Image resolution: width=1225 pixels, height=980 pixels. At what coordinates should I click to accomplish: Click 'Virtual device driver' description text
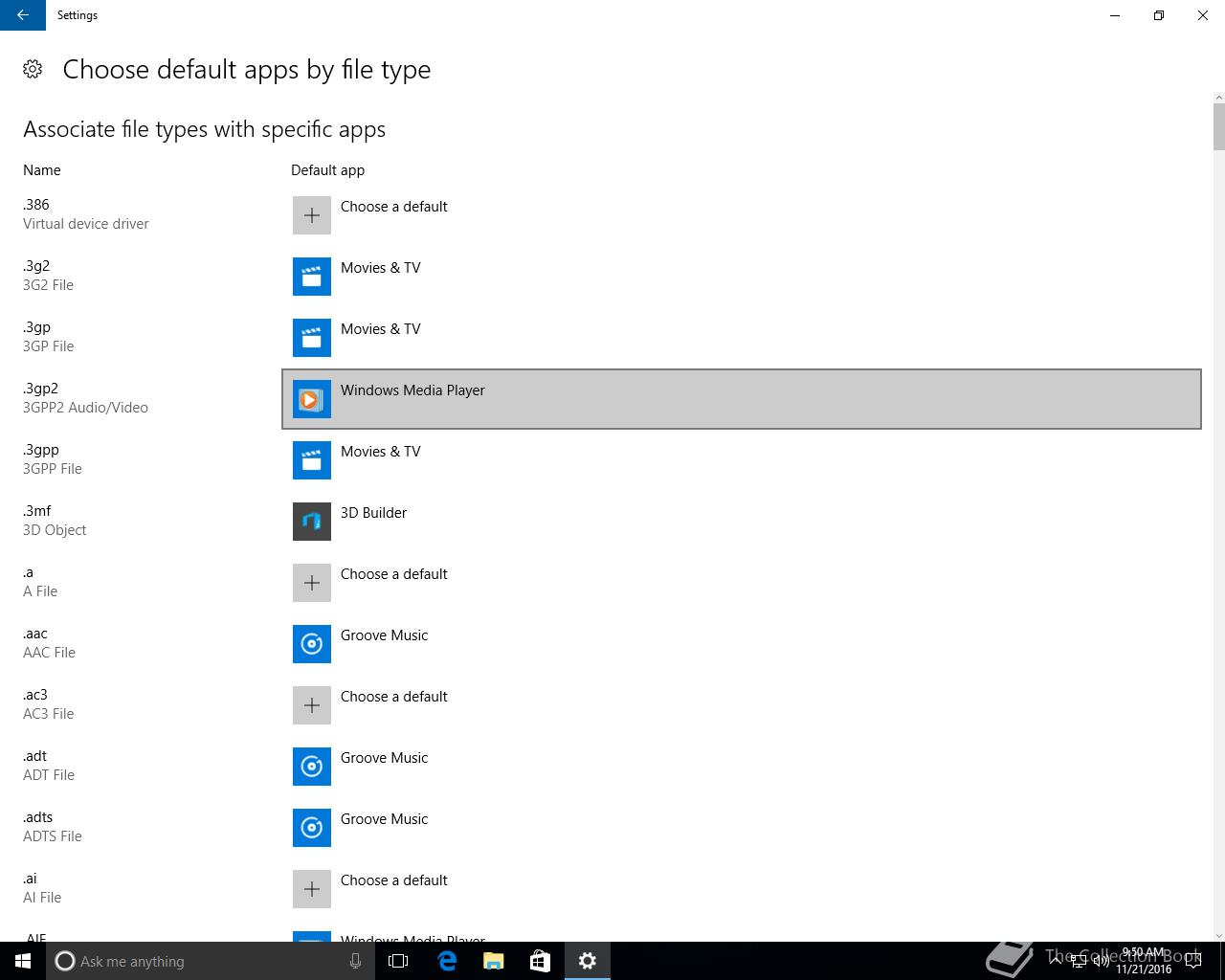point(86,224)
